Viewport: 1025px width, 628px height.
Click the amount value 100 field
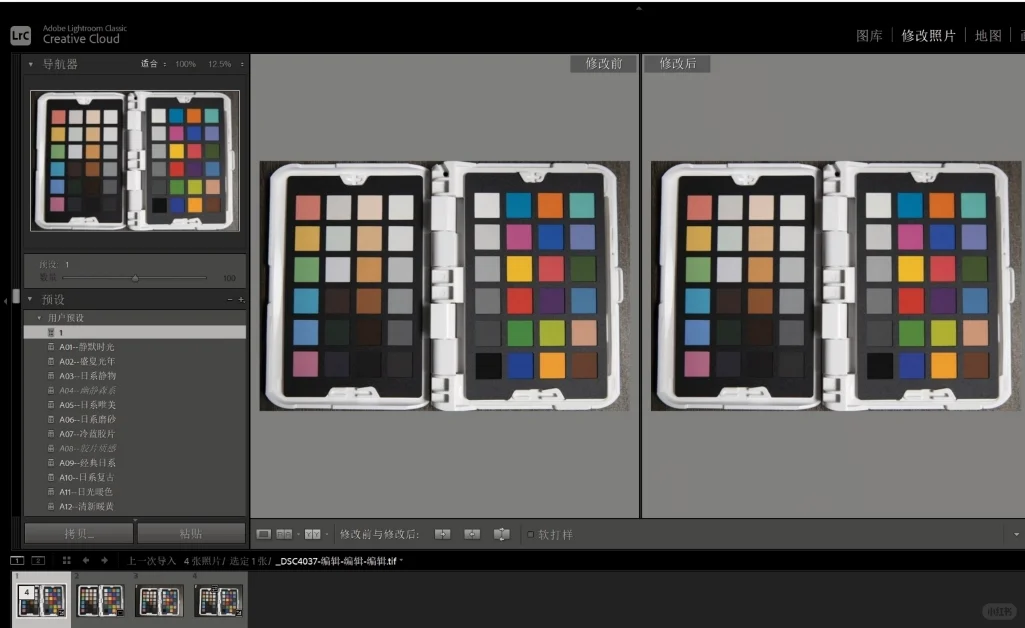click(x=229, y=278)
